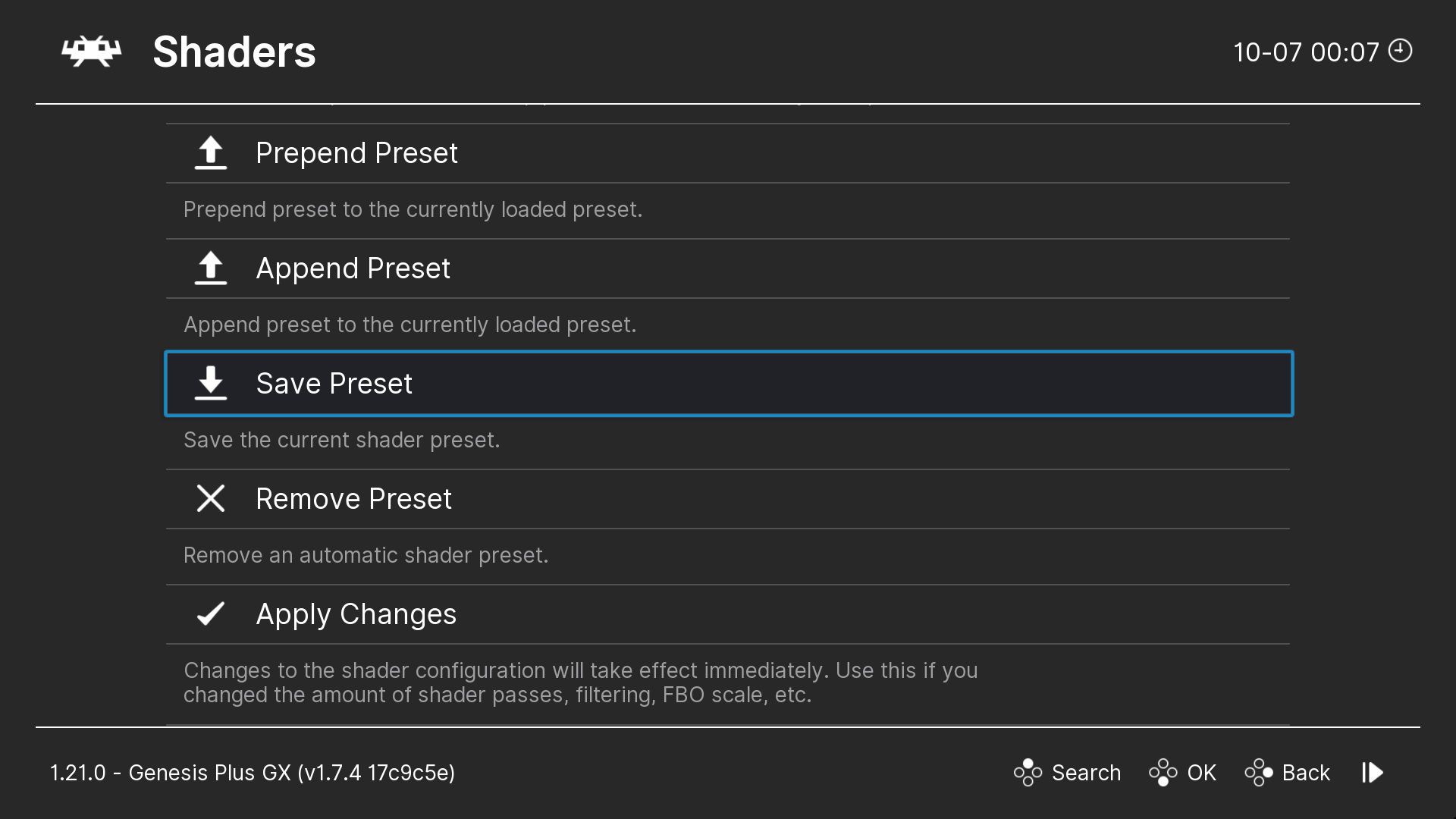1456x819 pixels.
Task: Click the Back label in the footer
Action: click(x=1306, y=773)
